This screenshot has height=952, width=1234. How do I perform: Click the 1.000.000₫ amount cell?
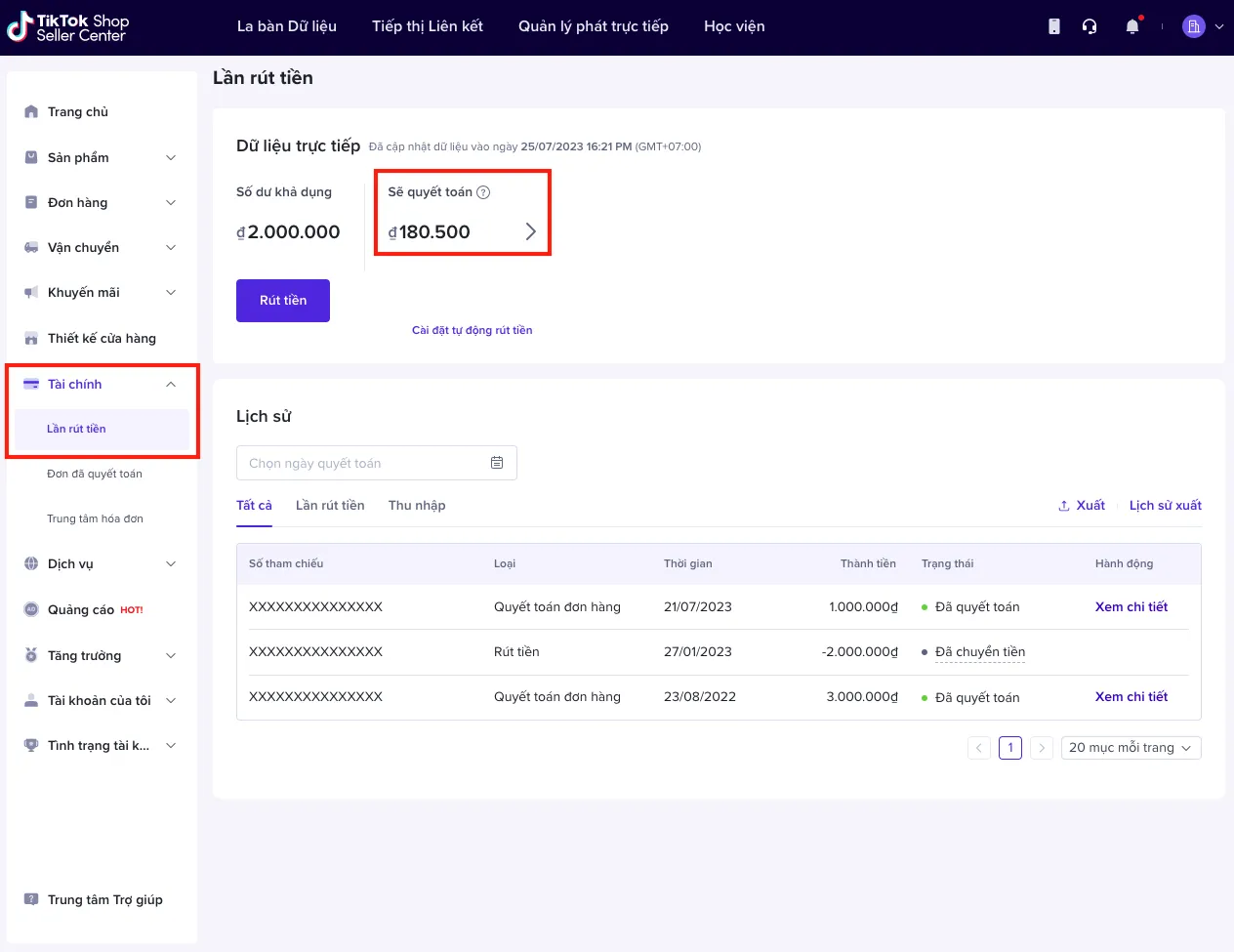coord(863,607)
